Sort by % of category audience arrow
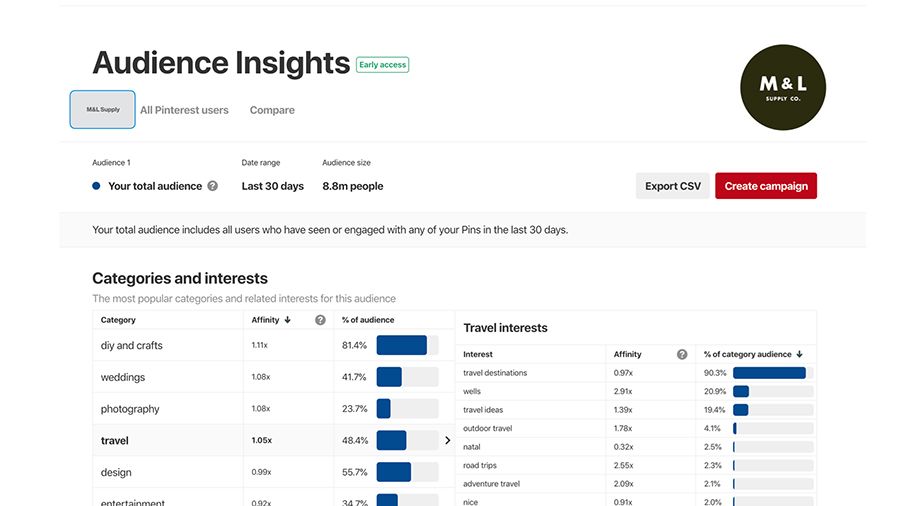The image size is (900, 506). pyautogui.click(x=799, y=354)
